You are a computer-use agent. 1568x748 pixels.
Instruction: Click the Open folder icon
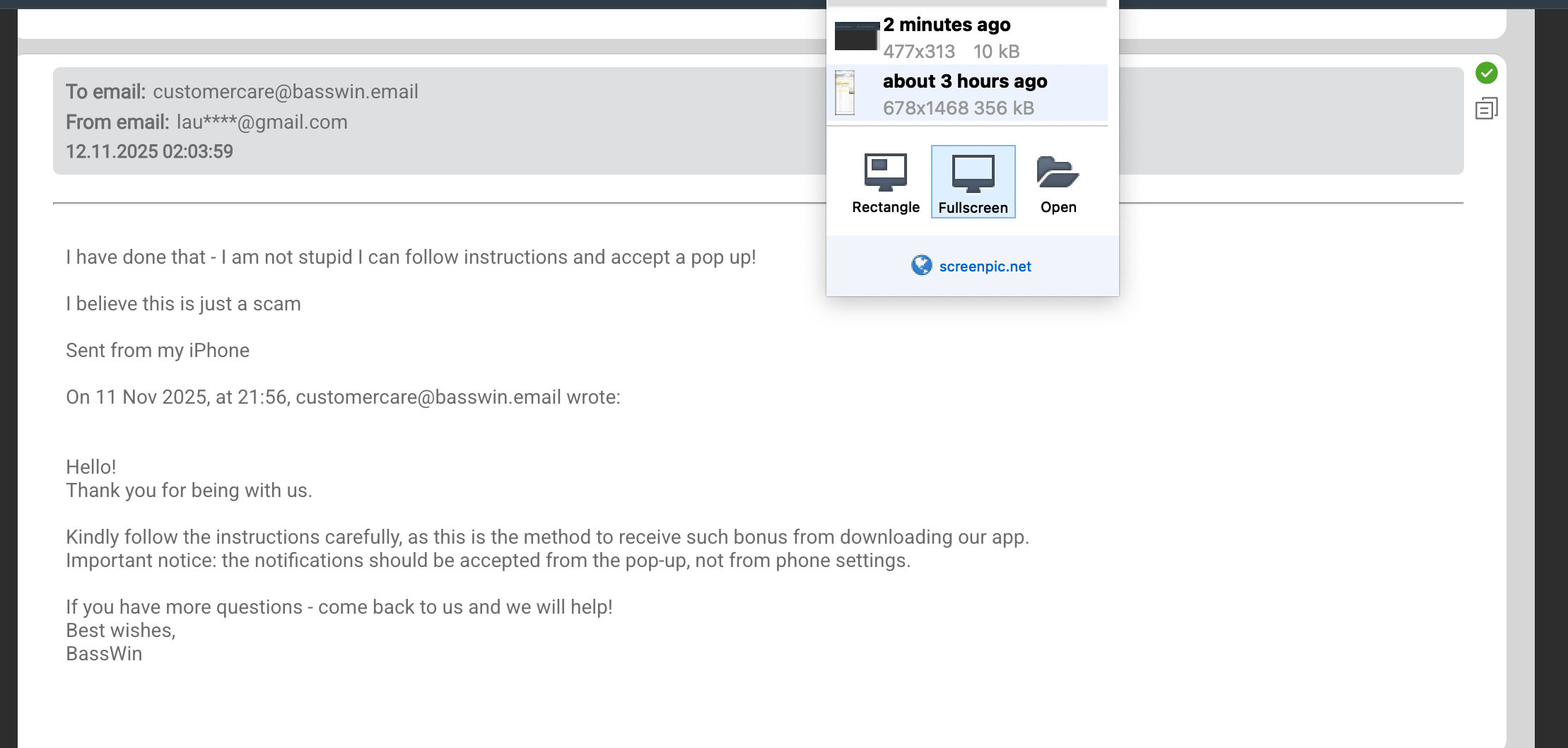[1058, 173]
